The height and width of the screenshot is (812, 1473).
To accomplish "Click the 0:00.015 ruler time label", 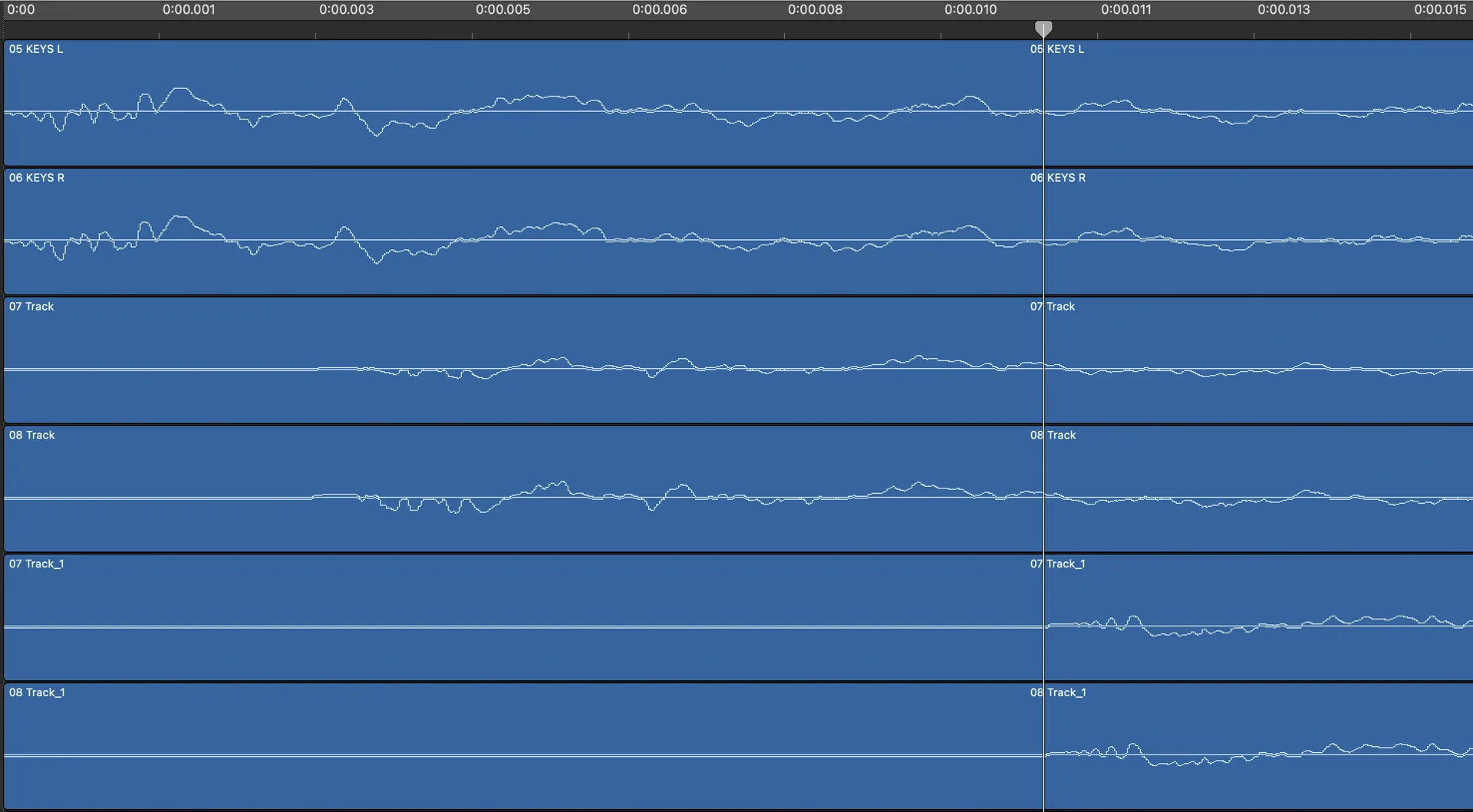I will click(1440, 10).
